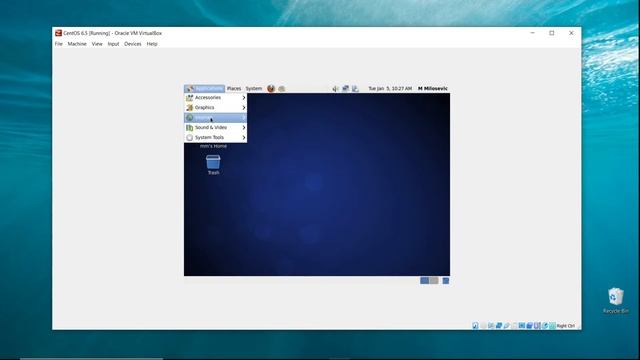The height and width of the screenshot is (360, 640).
Task: Expand the Sound & Video submenu arrow
Action: click(244, 128)
